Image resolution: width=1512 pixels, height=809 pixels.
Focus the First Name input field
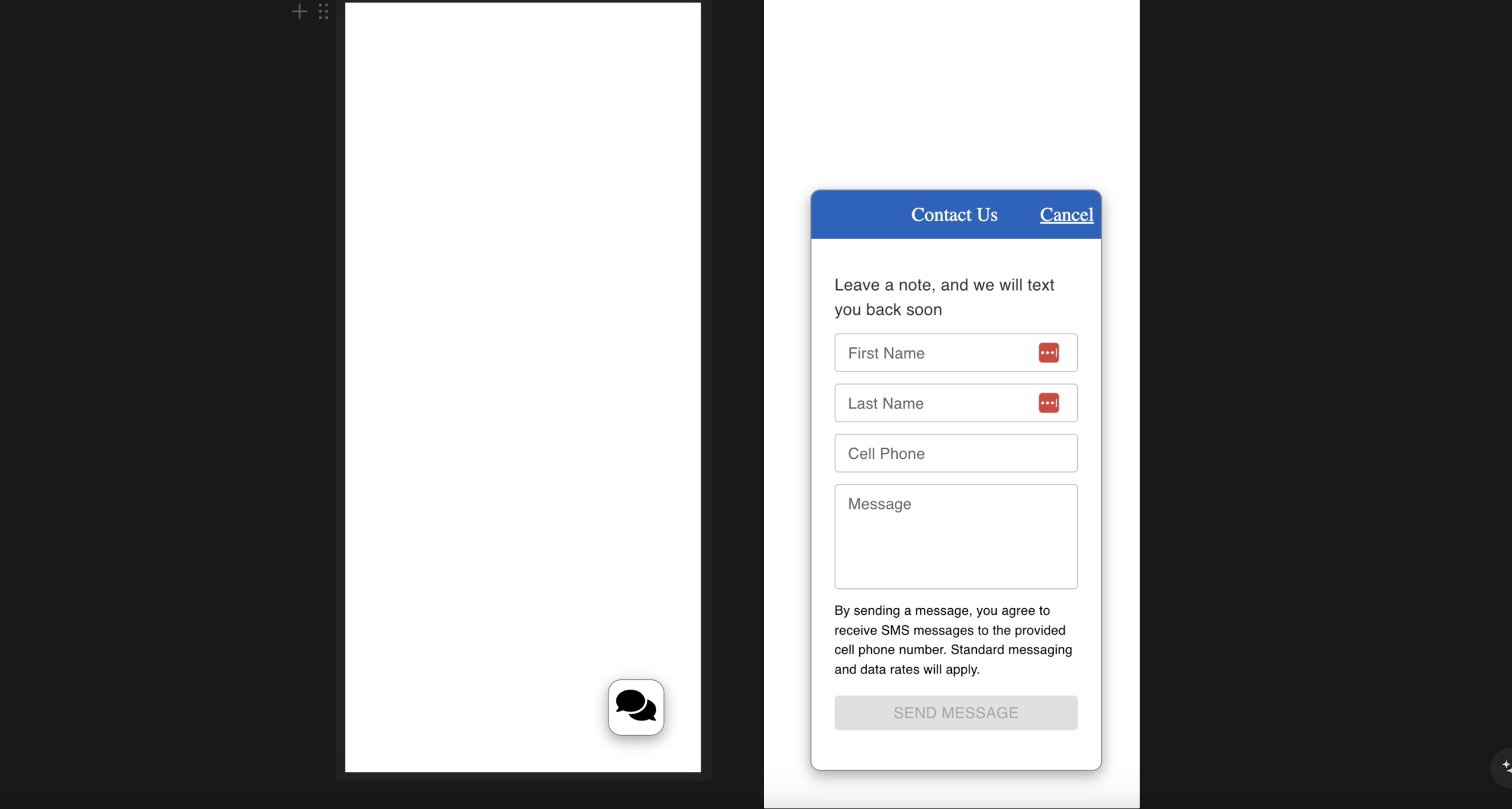939,352
